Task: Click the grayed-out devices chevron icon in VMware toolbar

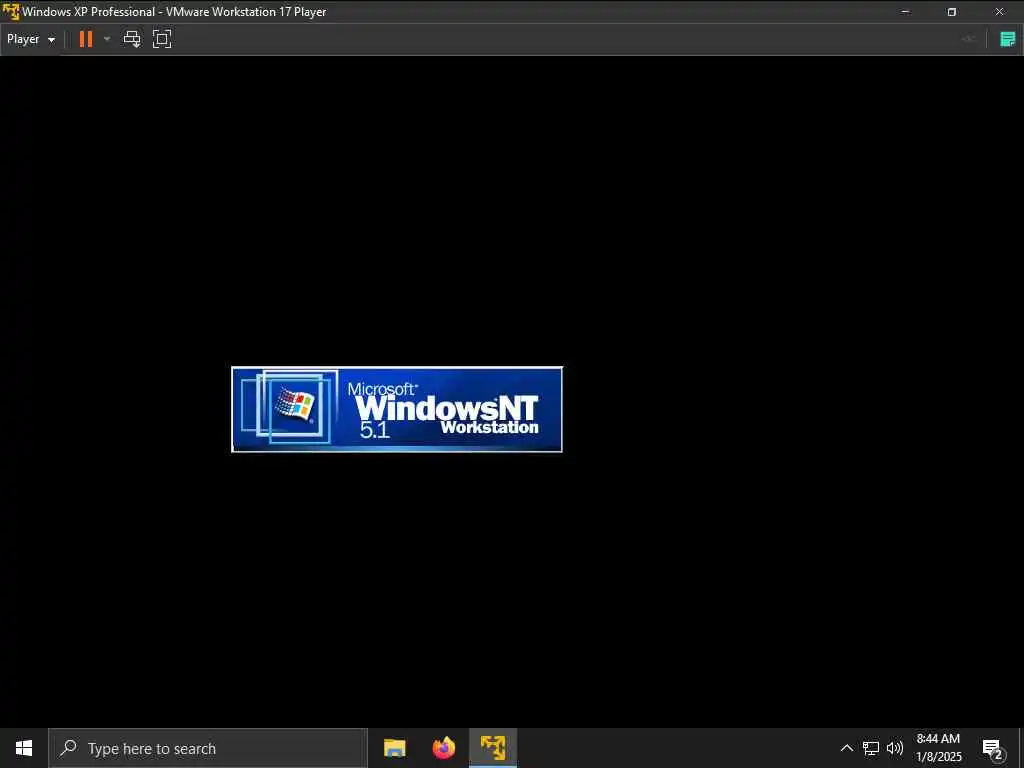Action: [x=968, y=39]
